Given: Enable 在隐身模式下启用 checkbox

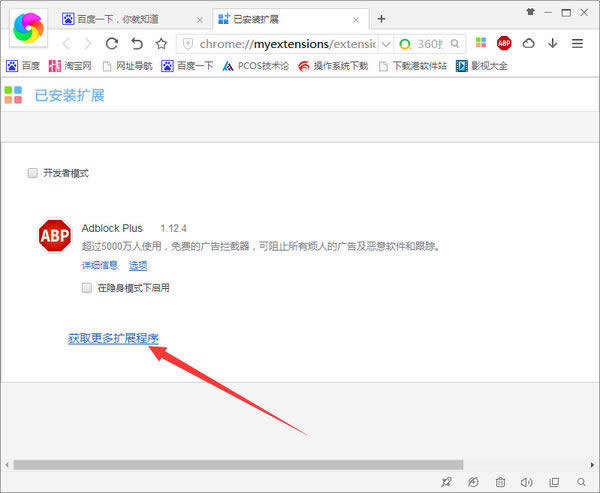Looking at the screenshot, I should click(87, 288).
